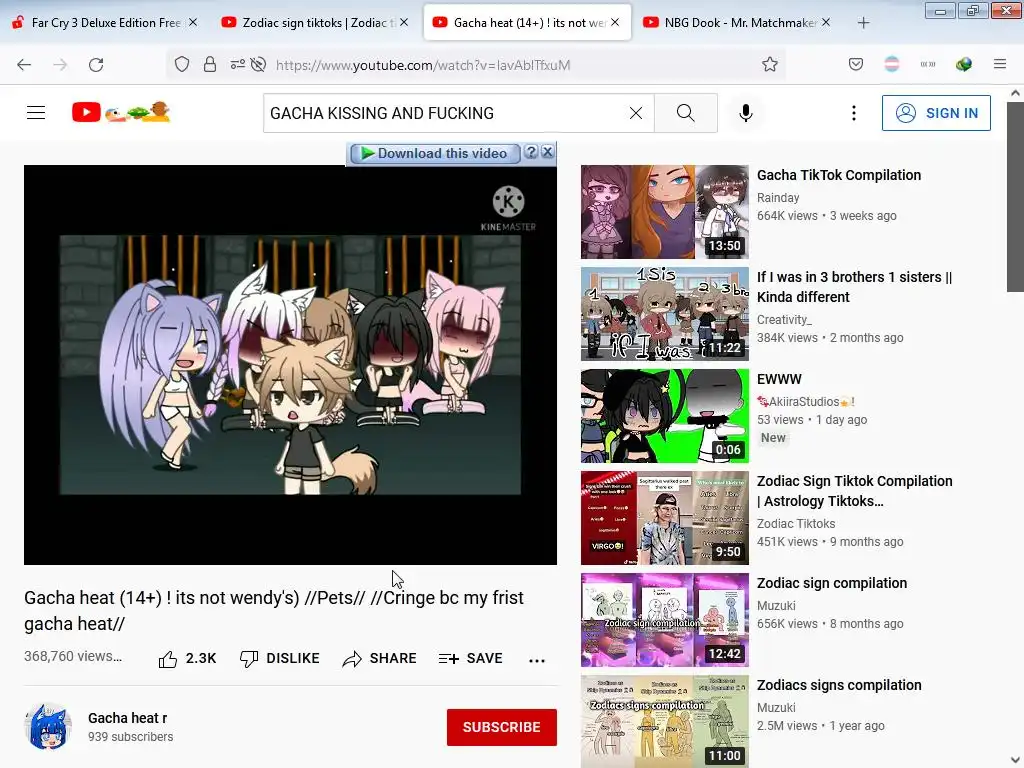Click the 12:42 Zodiac sign thumbnail
1024x768 pixels.
click(665, 620)
